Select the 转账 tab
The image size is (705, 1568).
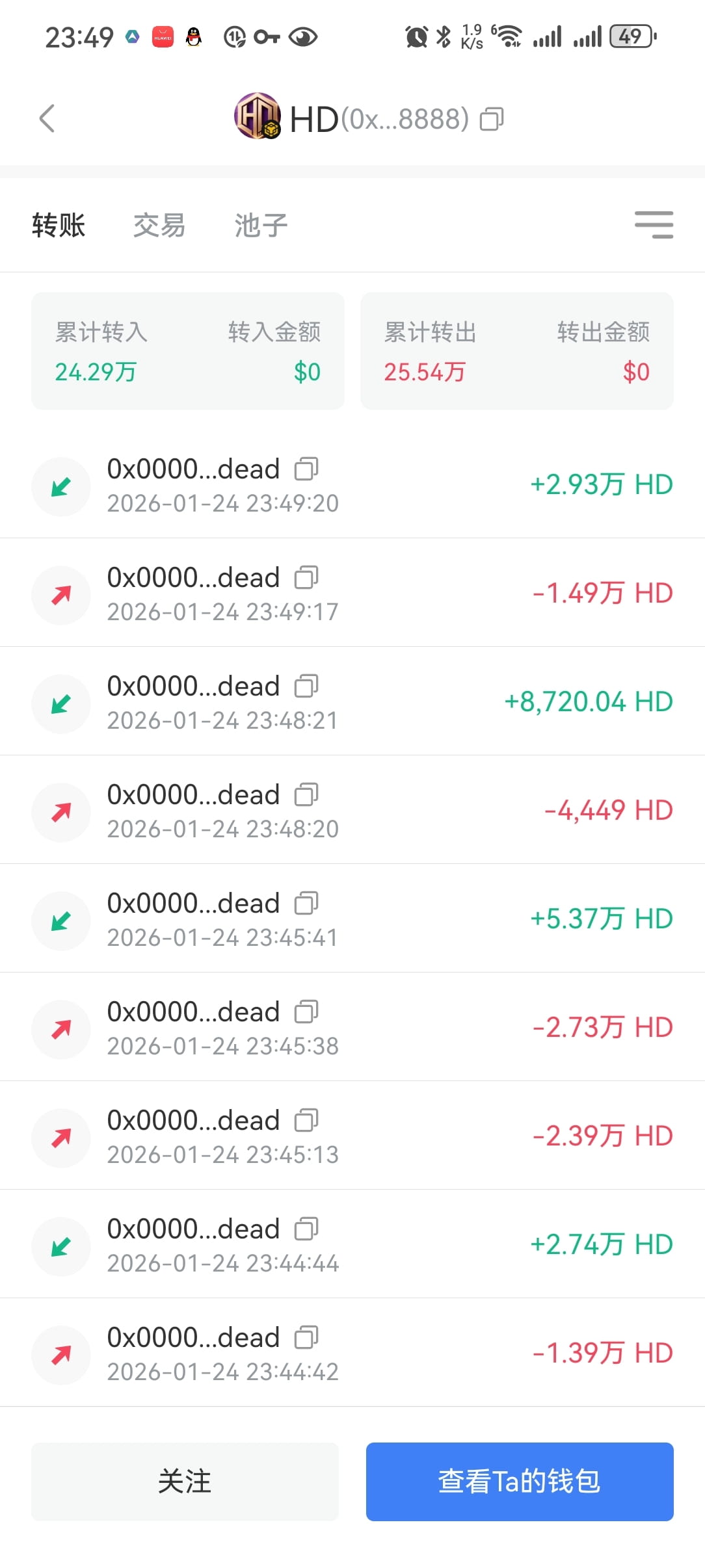(x=59, y=226)
